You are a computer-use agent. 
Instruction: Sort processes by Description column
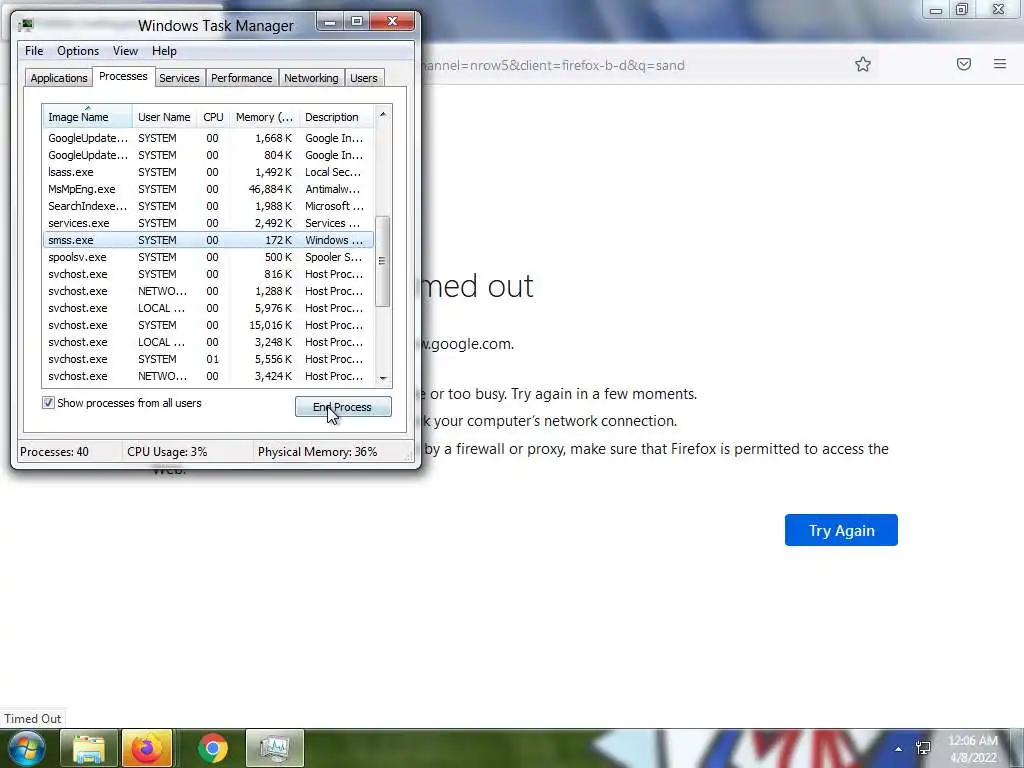[x=336, y=117]
